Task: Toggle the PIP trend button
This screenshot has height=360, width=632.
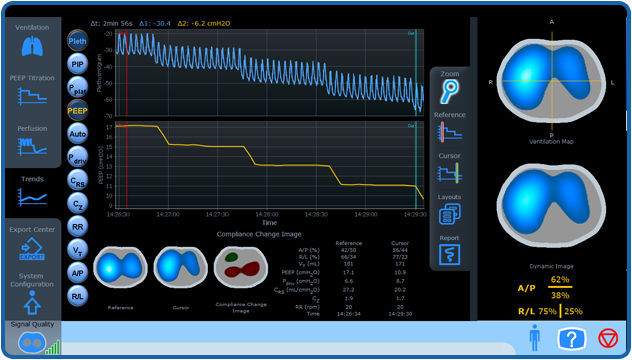Action: pos(77,64)
